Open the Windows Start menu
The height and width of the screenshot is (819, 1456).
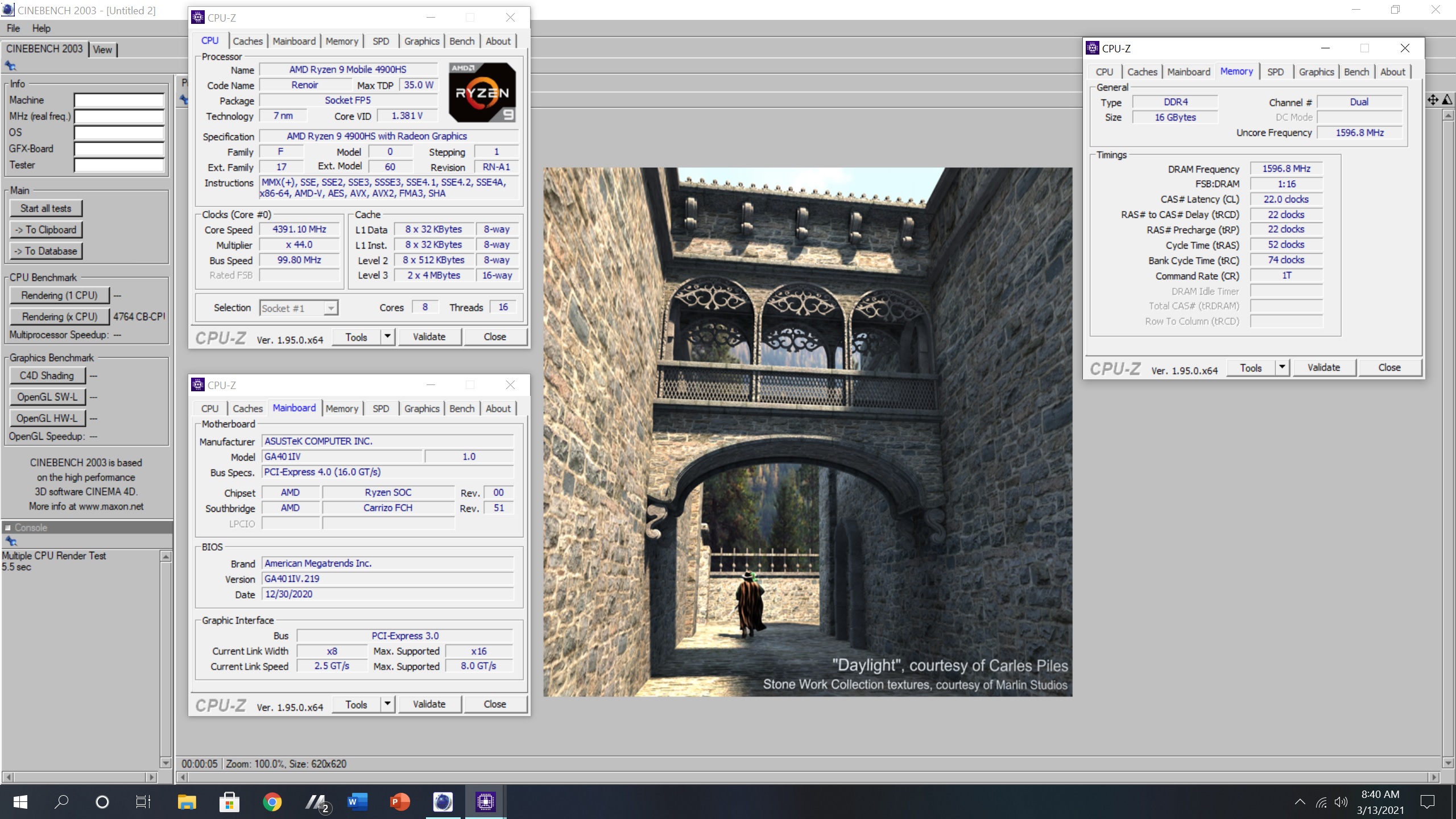tap(20, 802)
